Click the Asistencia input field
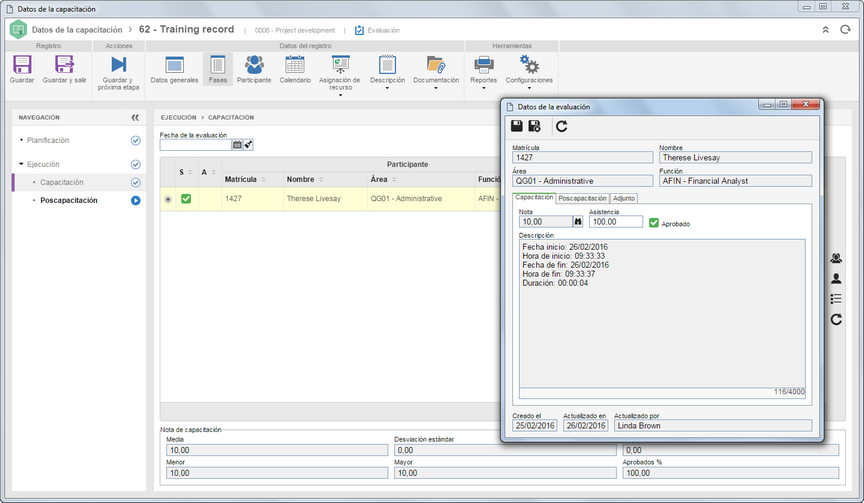The image size is (864, 503). (x=615, y=221)
